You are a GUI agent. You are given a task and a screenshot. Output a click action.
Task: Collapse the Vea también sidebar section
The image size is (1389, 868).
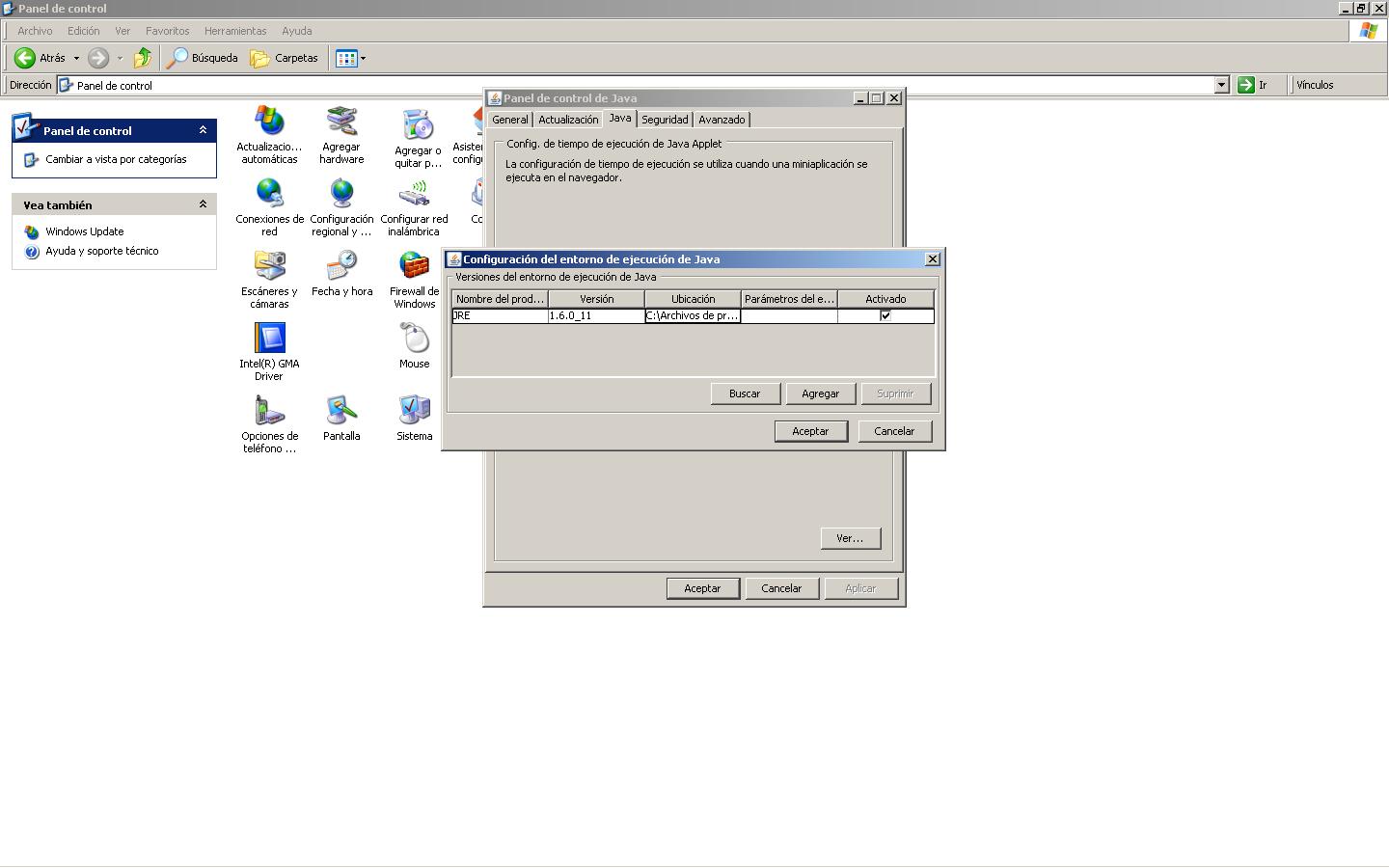(203, 204)
